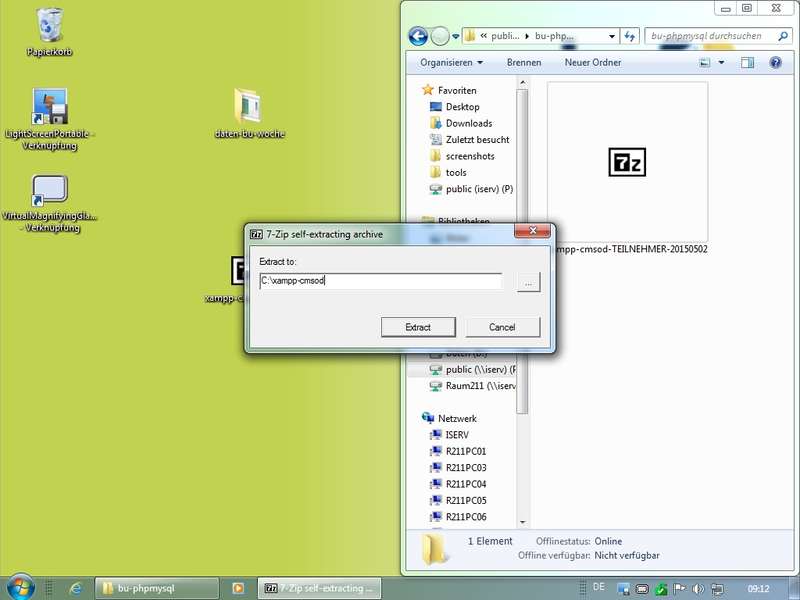This screenshot has width=800, height=600.
Task: Select the file name ending in TEILNEHMER-20150502
Action: (x=631, y=249)
